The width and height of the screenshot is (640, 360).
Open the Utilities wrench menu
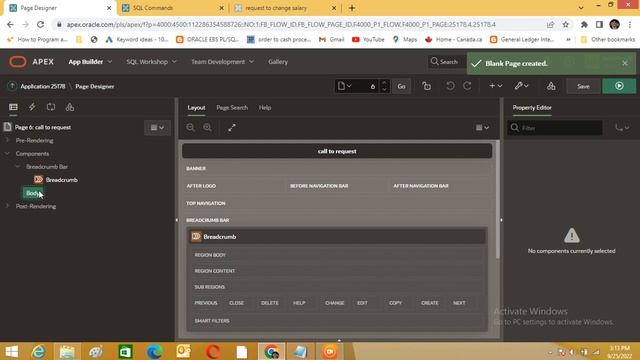pyautogui.click(x=521, y=86)
